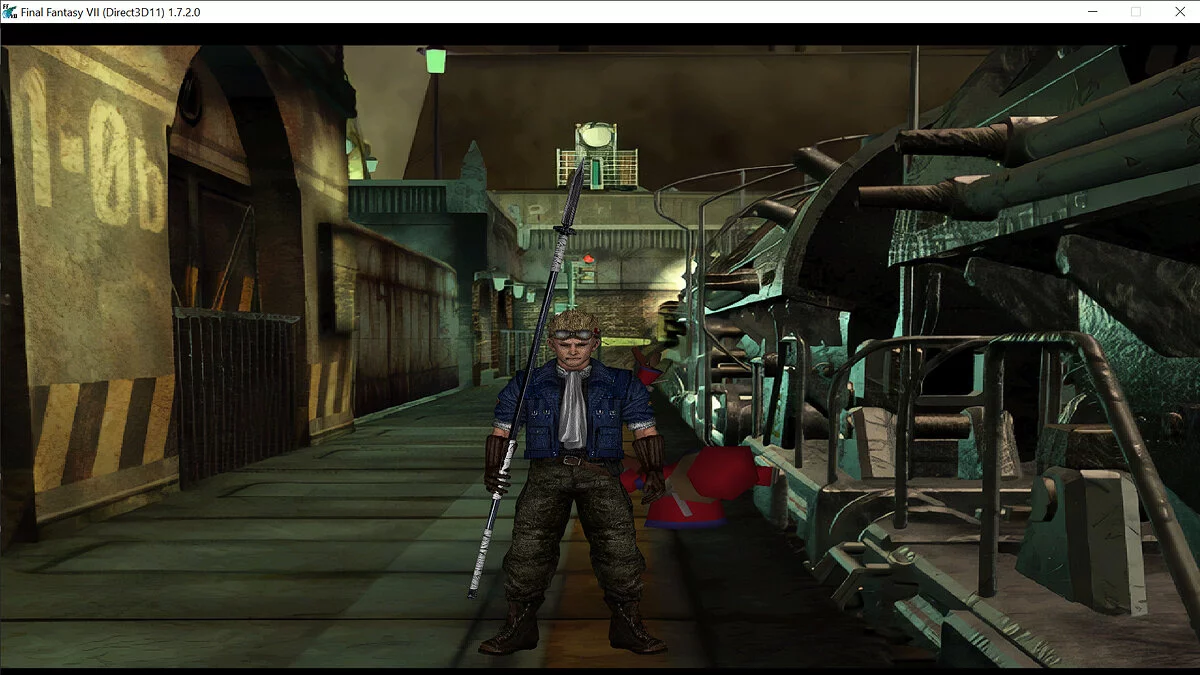Screen dimensions: 1200x675
Task: Click the Final Fantasy VII title bar icon
Action: tap(10, 11)
